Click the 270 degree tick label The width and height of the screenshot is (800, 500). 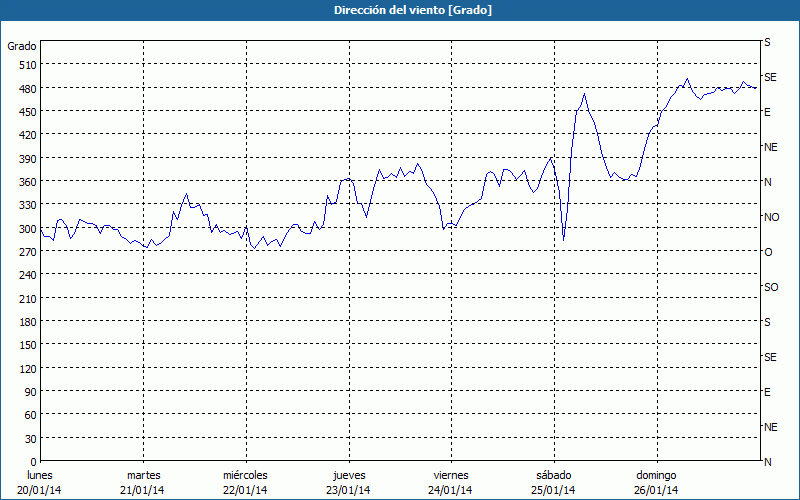(26, 251)
